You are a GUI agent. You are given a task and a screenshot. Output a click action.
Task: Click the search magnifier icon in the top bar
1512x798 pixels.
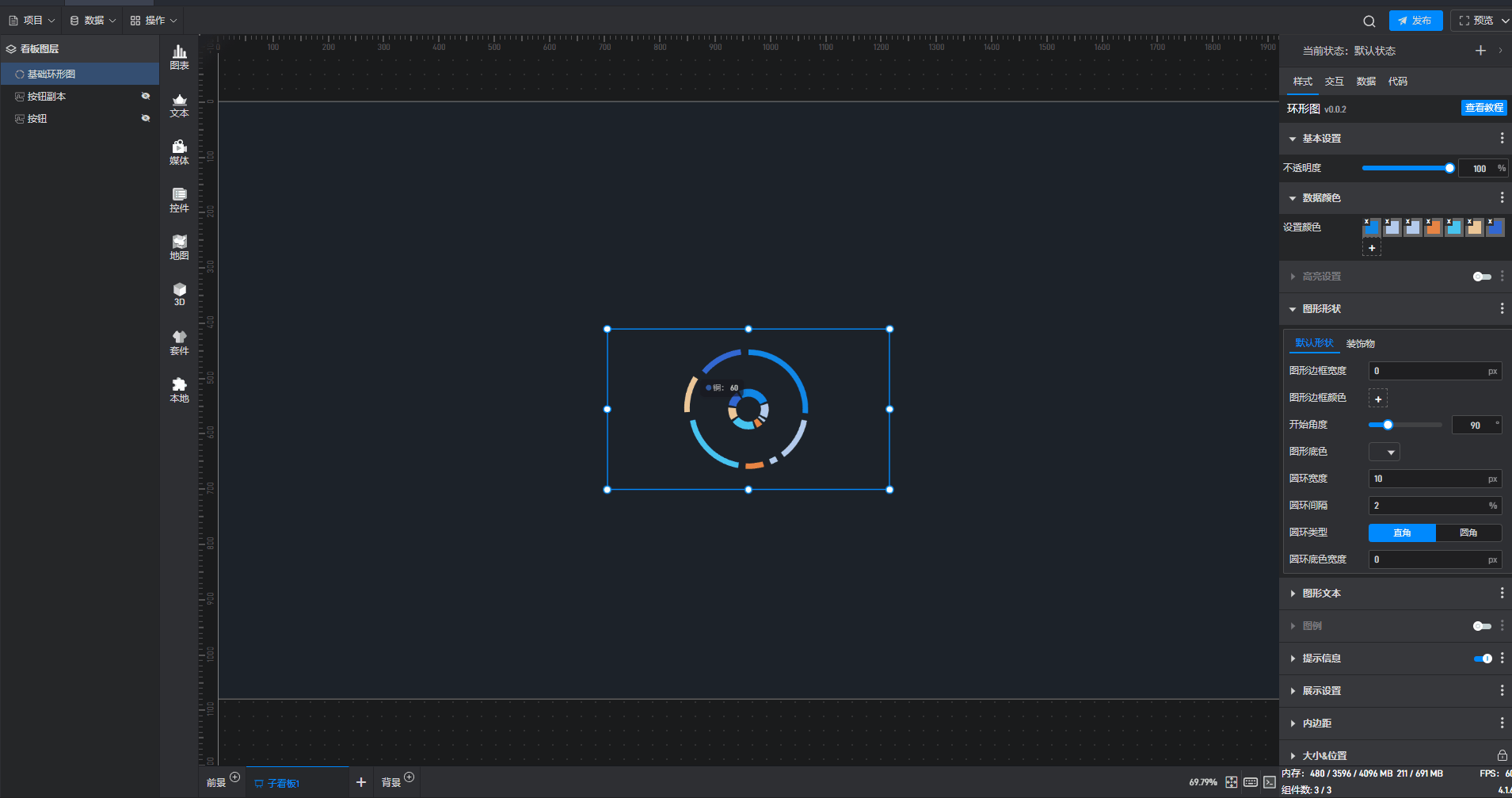[1369, 21]
